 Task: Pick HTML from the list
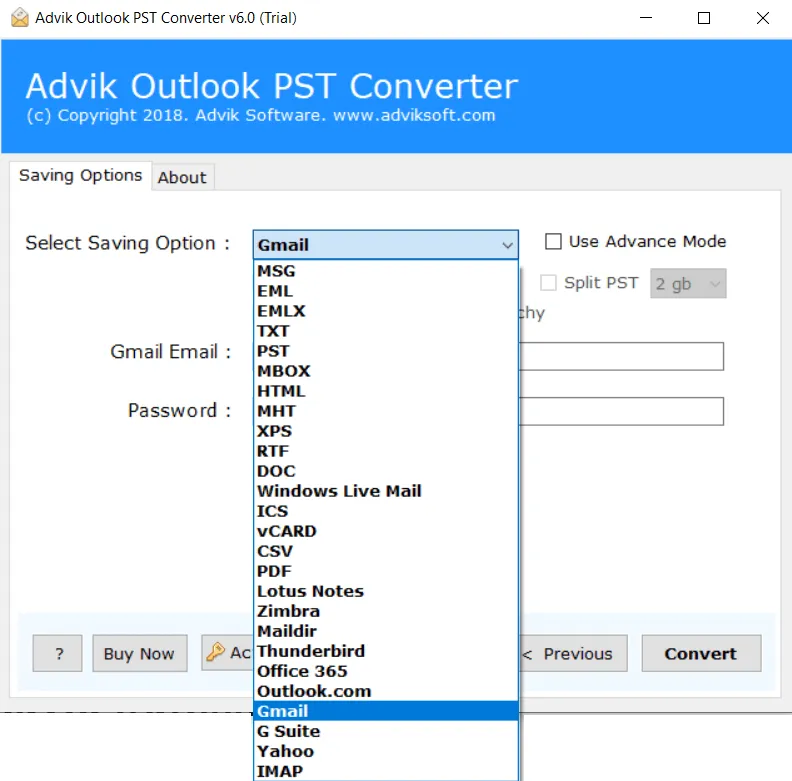(x=386, y=391)
